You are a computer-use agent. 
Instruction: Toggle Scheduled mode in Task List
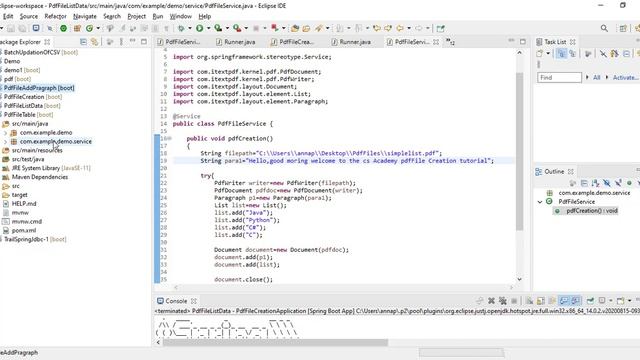point(573,53)
